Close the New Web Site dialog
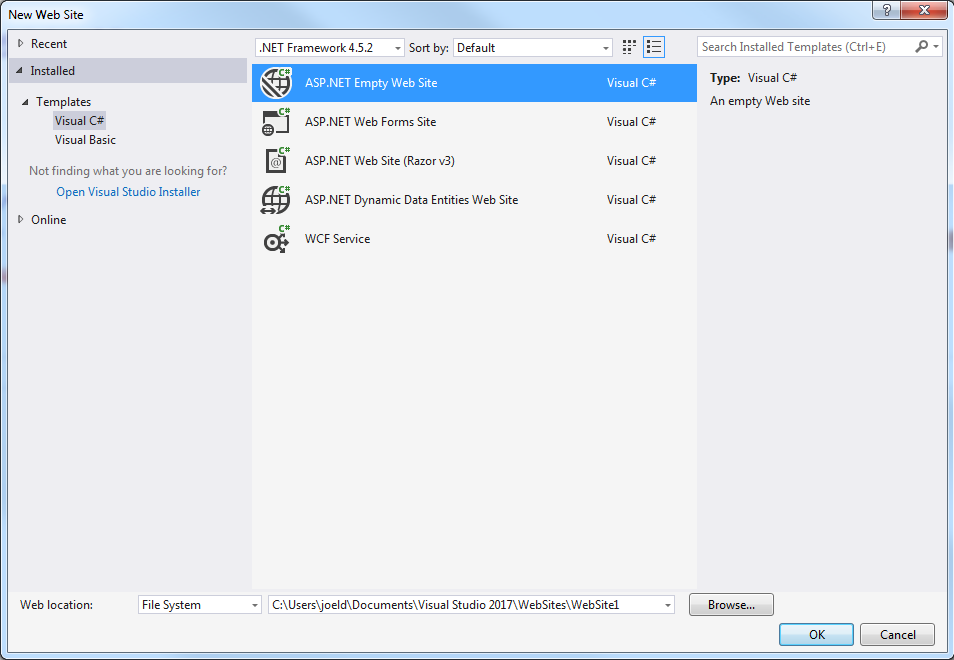The height and width of the screenshot is (660, 954). pos(924,10)
